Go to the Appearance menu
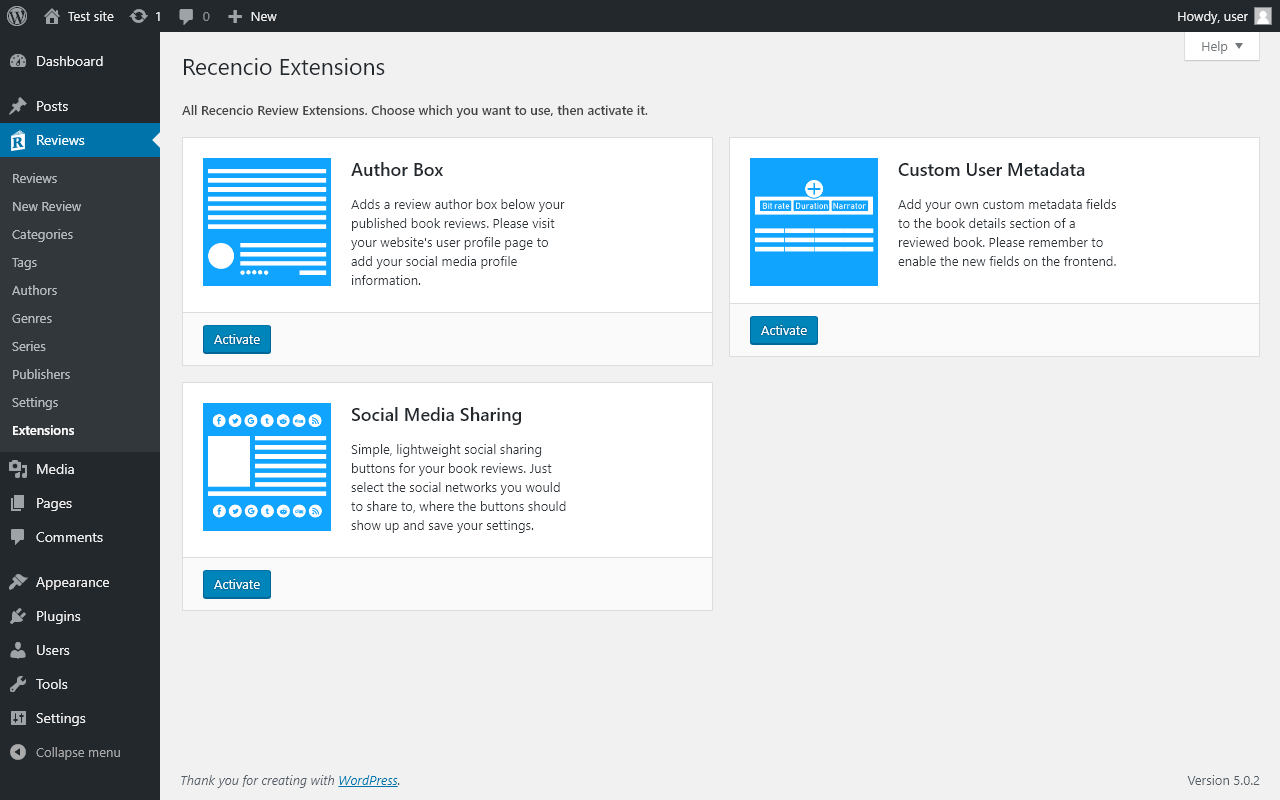The width and height of the screenshot is (1280, 800). 72,582
